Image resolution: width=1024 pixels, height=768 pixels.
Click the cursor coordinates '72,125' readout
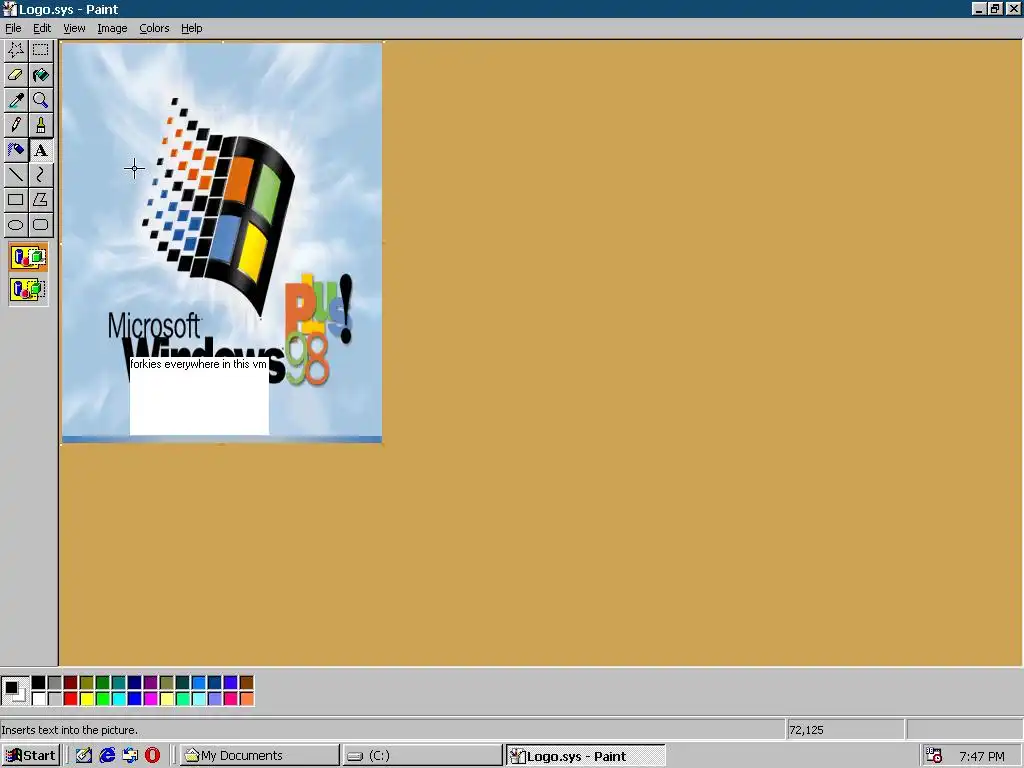807,730
